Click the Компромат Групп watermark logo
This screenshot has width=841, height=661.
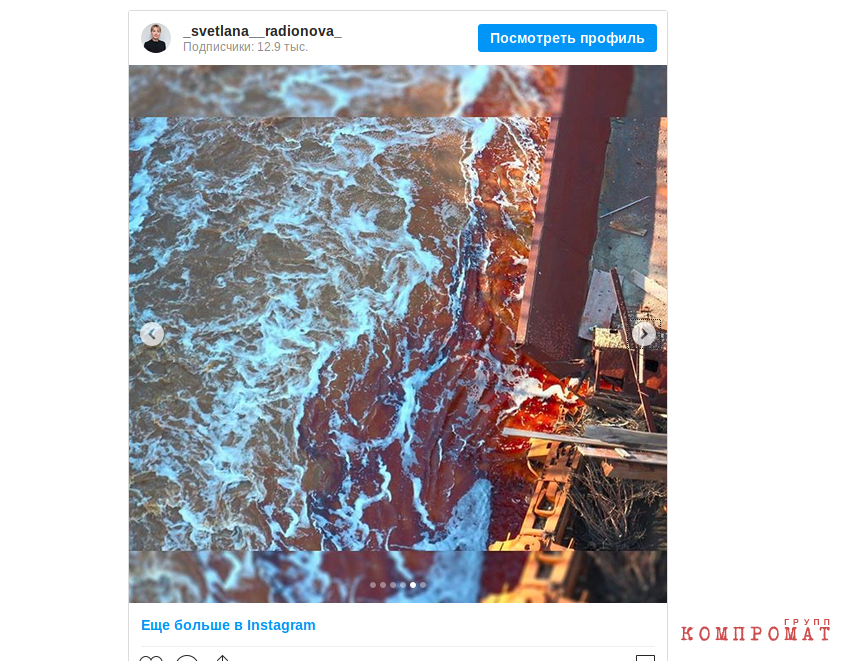coord(756,630)
